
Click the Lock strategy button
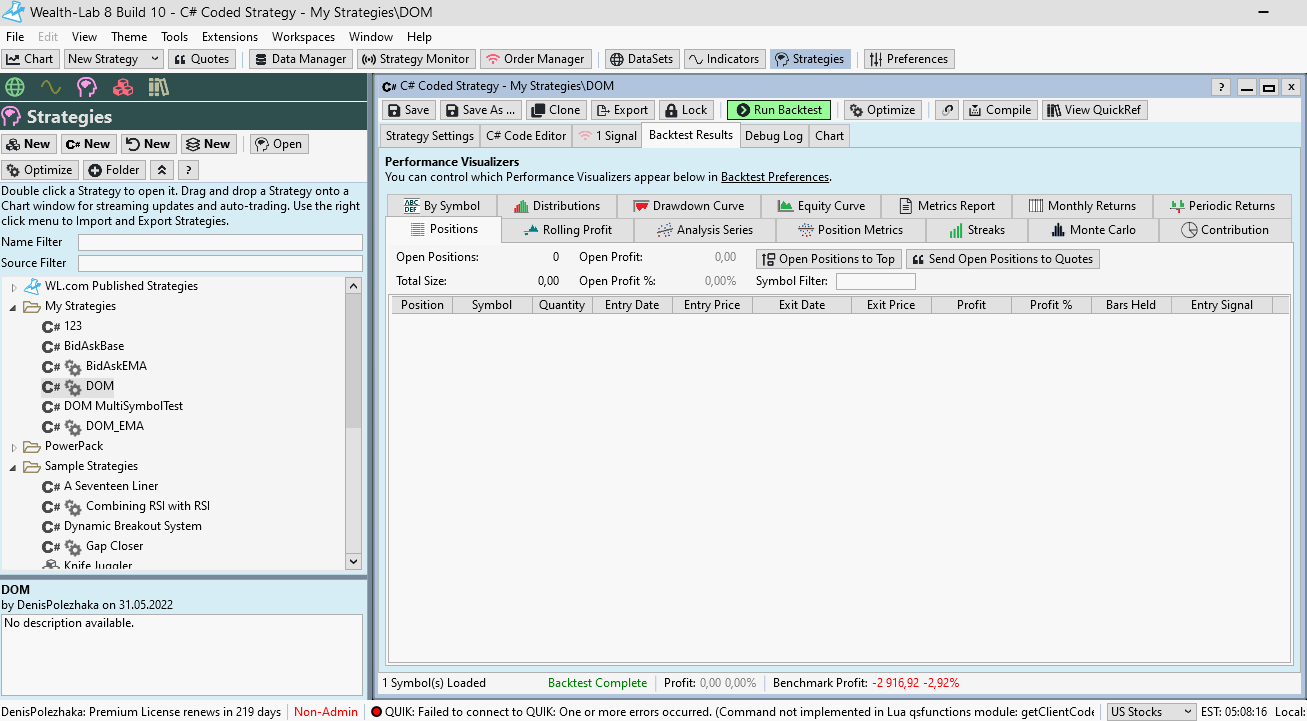coord(685,110)
